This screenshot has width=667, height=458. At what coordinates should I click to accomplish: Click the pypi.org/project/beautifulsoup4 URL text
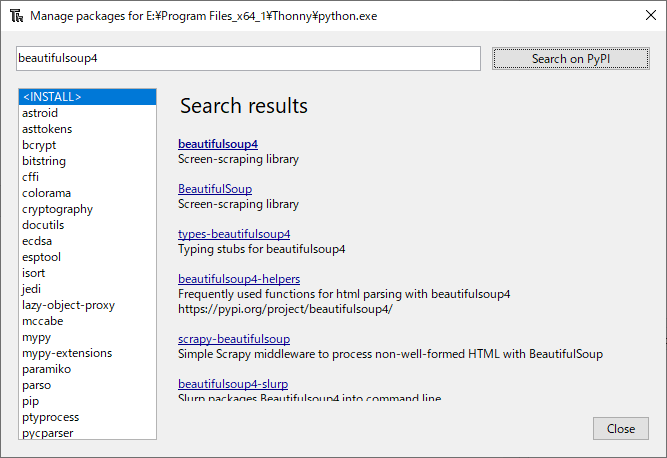click(285, 309)
